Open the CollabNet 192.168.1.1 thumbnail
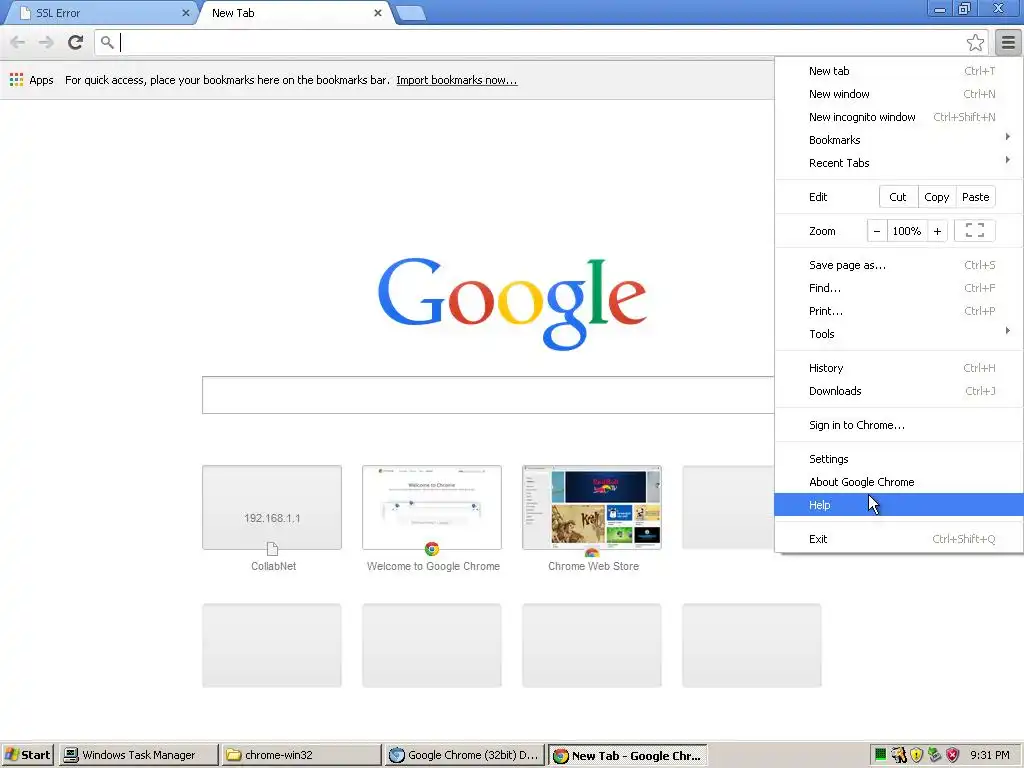Screen dimensions: 1024x768 pos(272,507)
